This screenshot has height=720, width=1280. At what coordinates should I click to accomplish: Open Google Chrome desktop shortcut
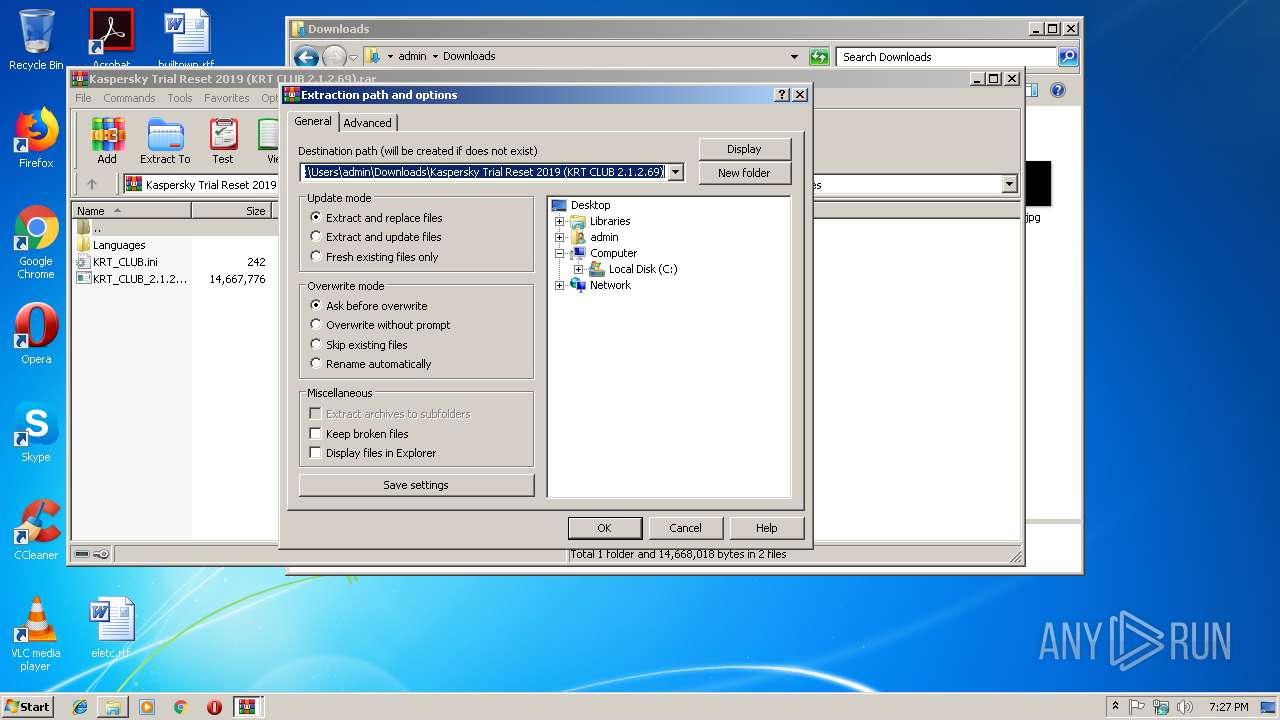[36, 242]
